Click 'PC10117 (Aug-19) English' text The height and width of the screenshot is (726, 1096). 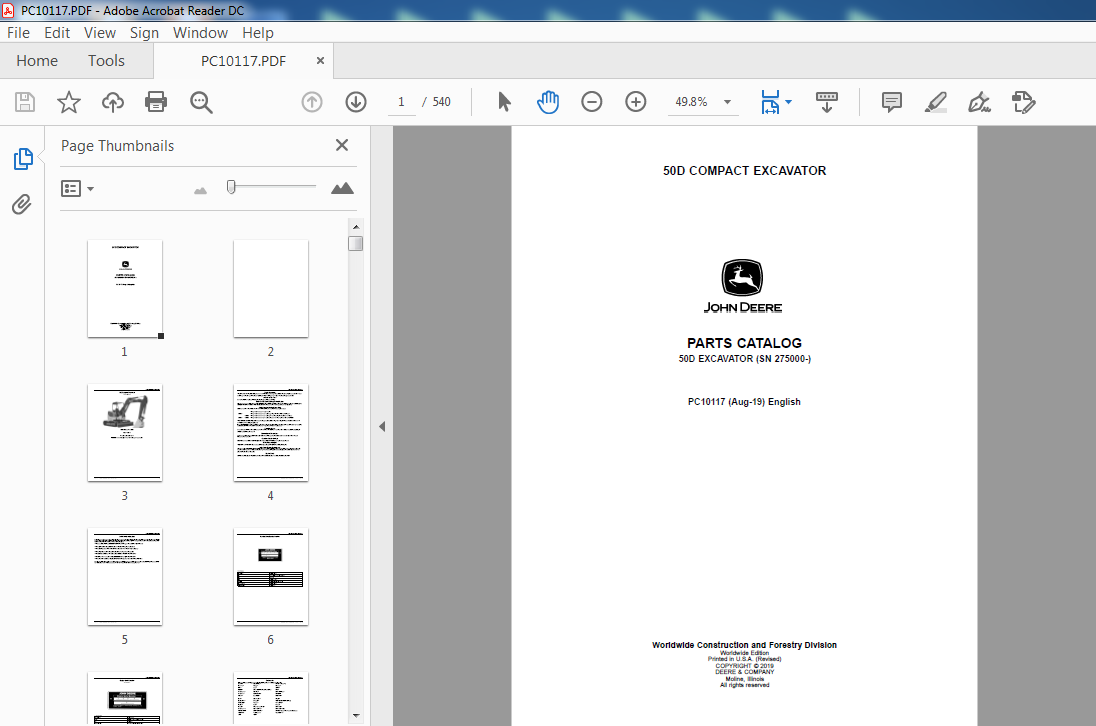(x=744, y=402)
